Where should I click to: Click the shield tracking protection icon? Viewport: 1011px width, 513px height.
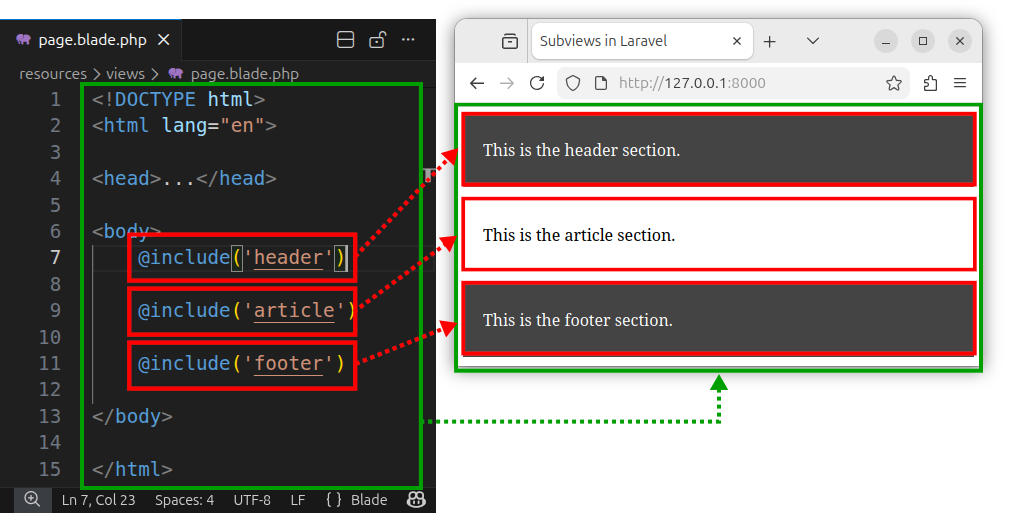pyautogui.click(x=573, y=83)
